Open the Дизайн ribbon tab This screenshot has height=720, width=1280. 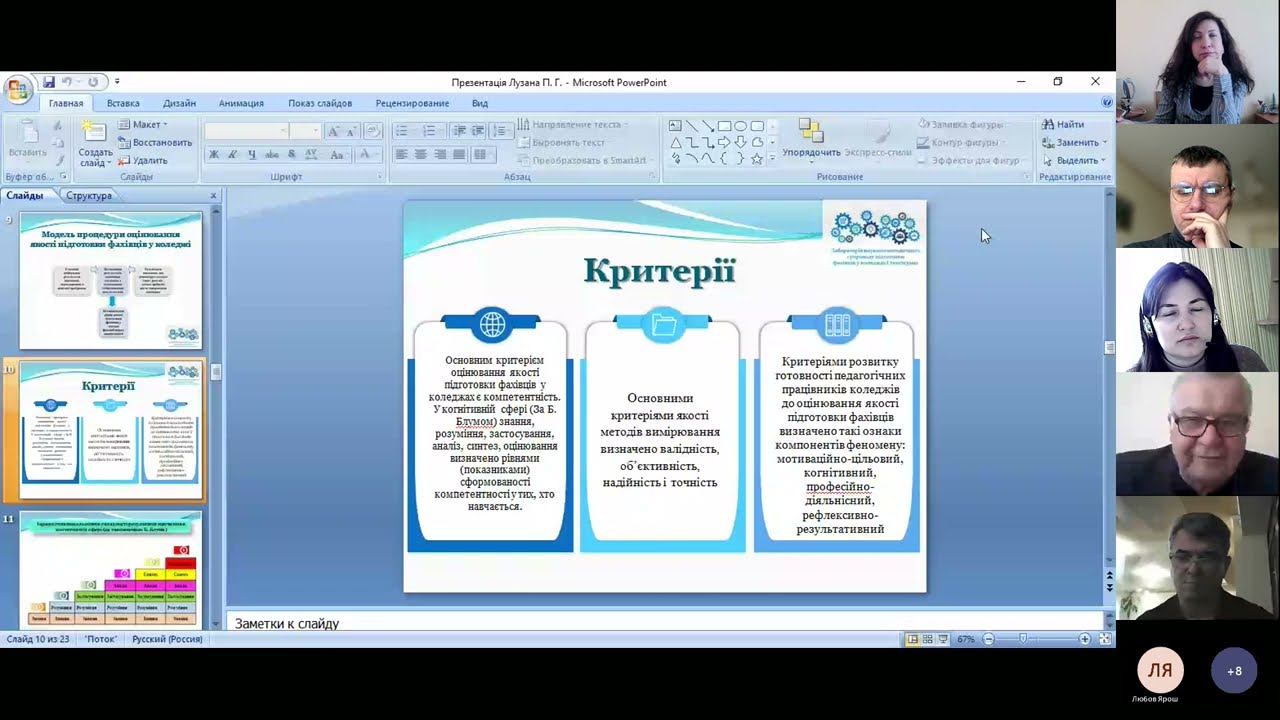coord(179,103)
